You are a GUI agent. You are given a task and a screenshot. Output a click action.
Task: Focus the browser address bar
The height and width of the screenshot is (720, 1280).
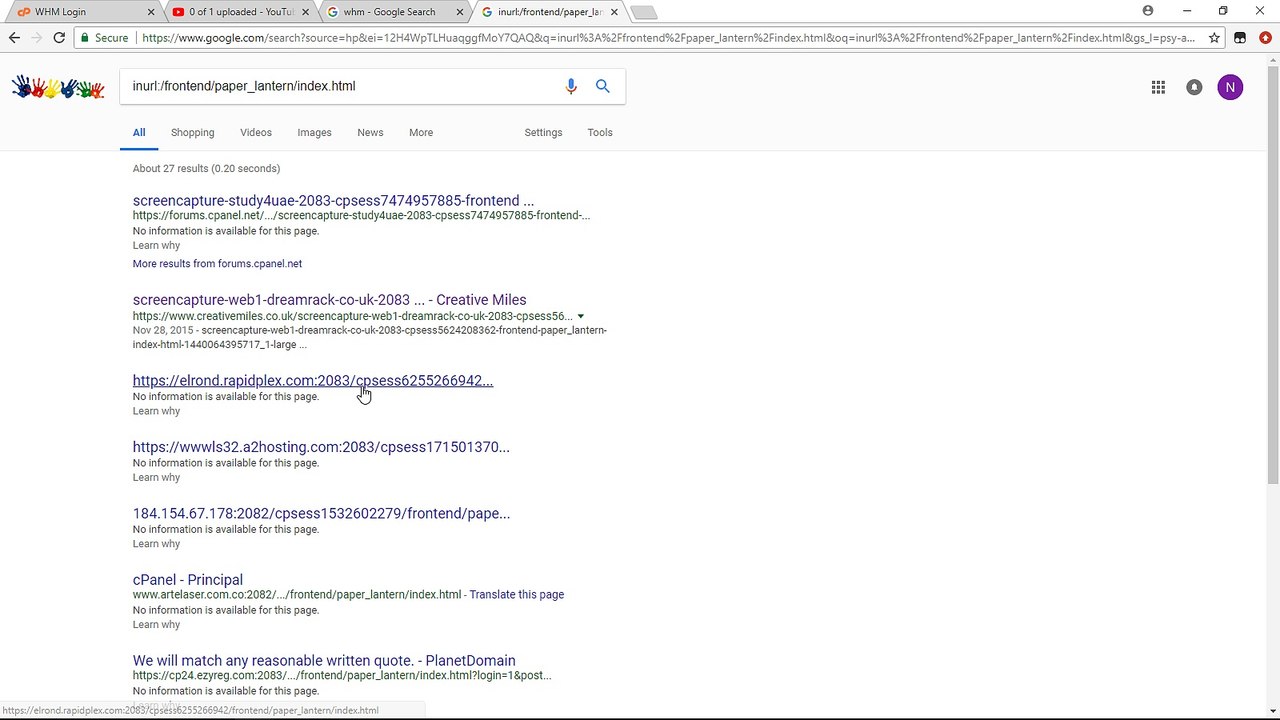(x=668, y=38)
